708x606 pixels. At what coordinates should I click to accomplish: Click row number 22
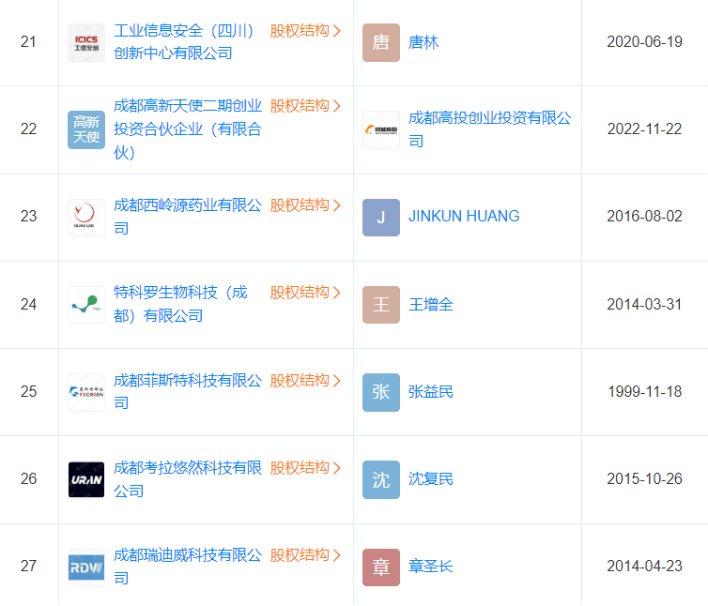click(28, 129)
